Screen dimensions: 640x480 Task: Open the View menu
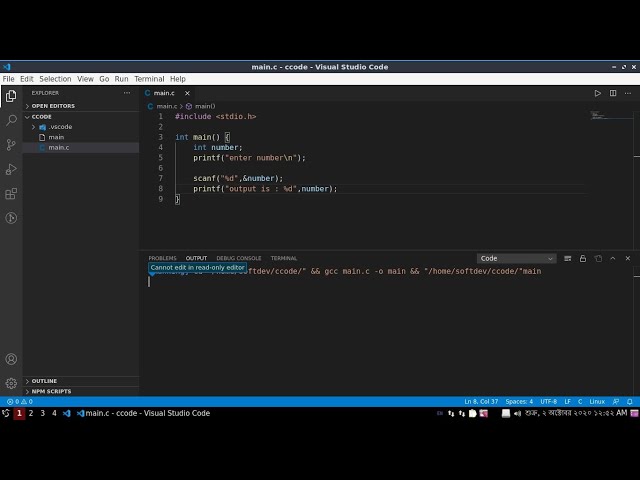click(85, 79)
